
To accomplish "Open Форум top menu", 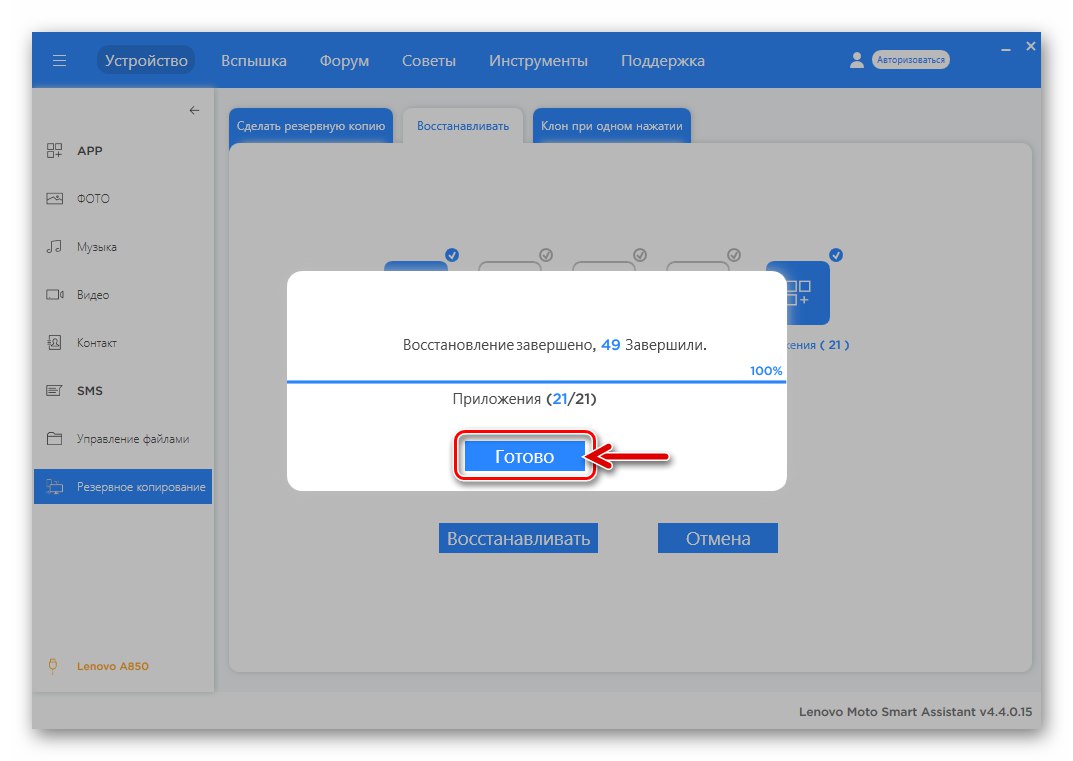I will point(344,60).
